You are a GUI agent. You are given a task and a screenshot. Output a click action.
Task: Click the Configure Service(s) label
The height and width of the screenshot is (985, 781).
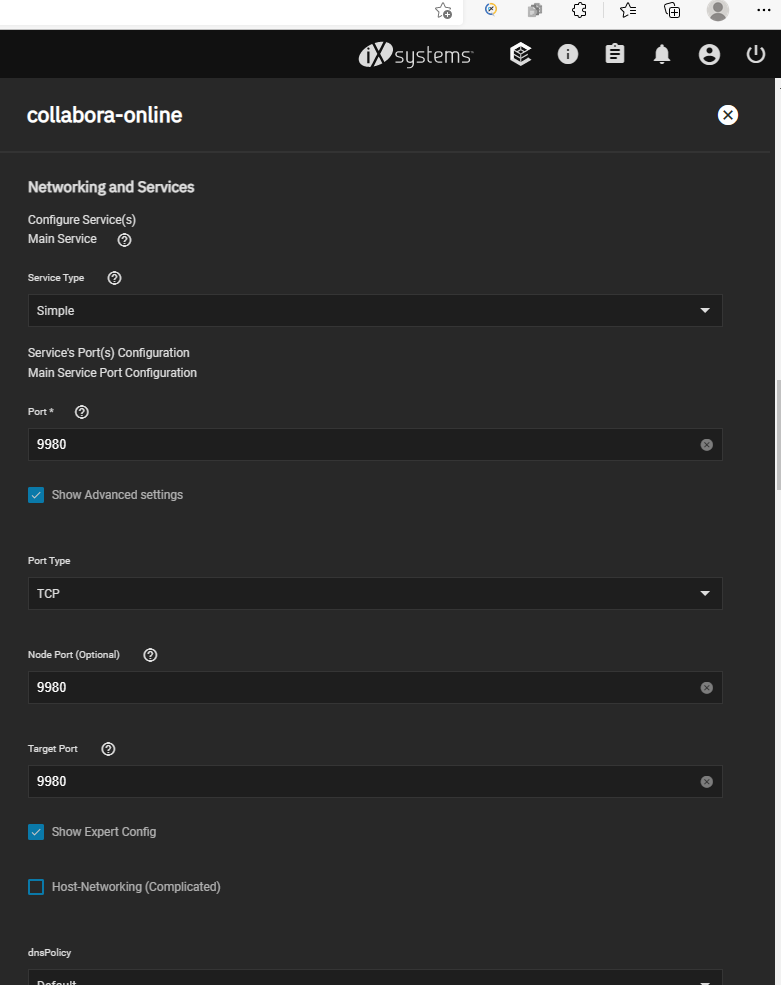82,220
